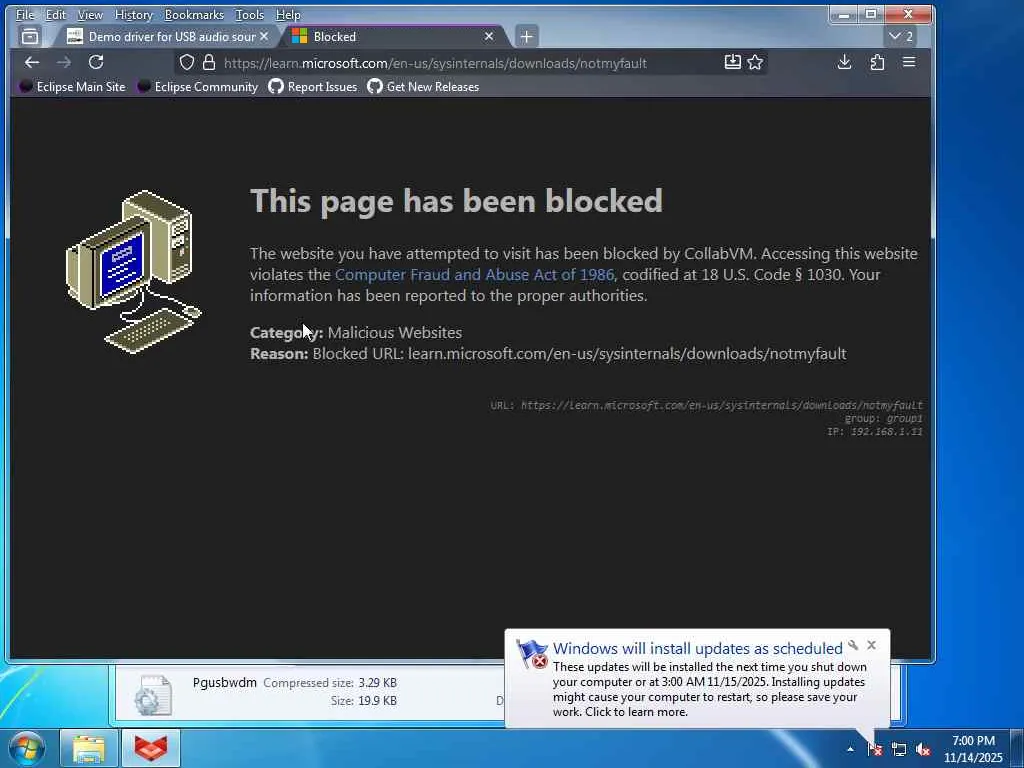Click Show Desktop button at taskbar end
Image resolution: width=1024 pixels, height=768 pixels.
click(1017, 748)
